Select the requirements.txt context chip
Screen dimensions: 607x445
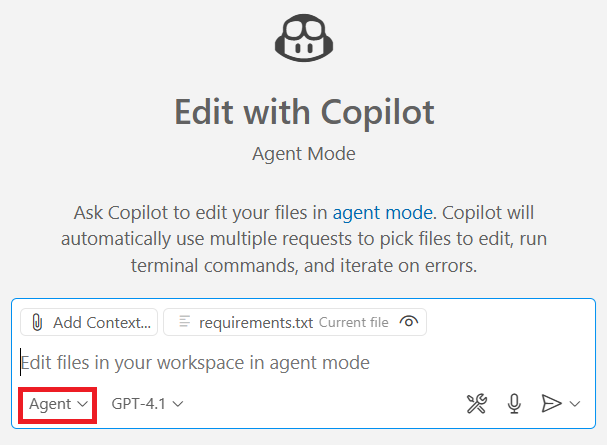click(x=256, y=322)
